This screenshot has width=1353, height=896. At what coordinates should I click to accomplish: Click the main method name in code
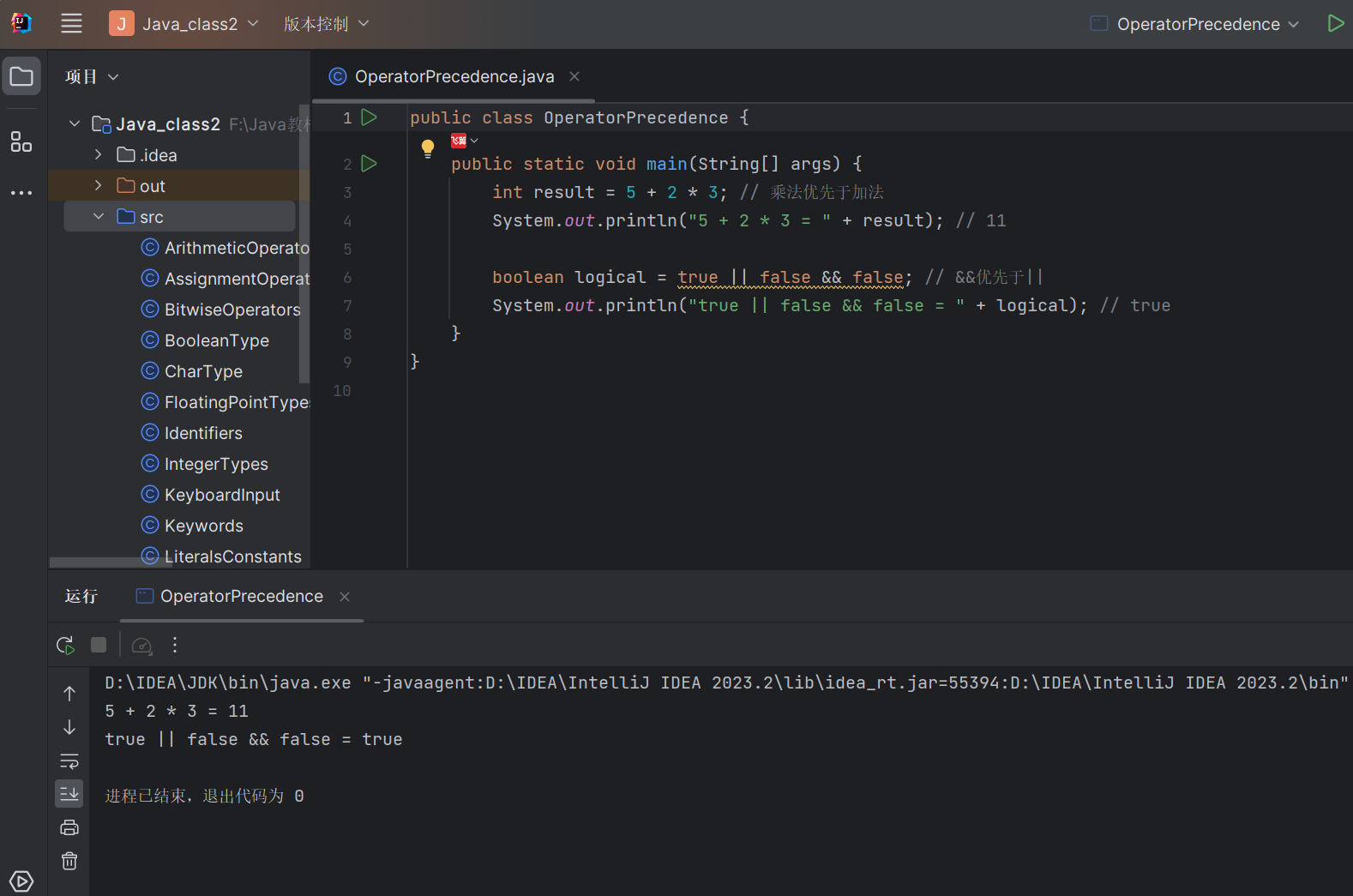tap(666, 164)
